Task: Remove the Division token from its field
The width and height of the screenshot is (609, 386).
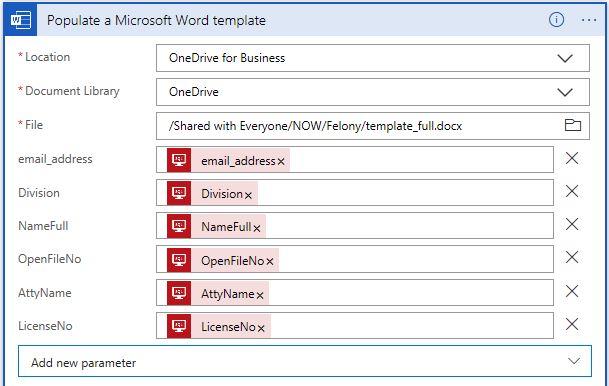Action: pos(248,195)
